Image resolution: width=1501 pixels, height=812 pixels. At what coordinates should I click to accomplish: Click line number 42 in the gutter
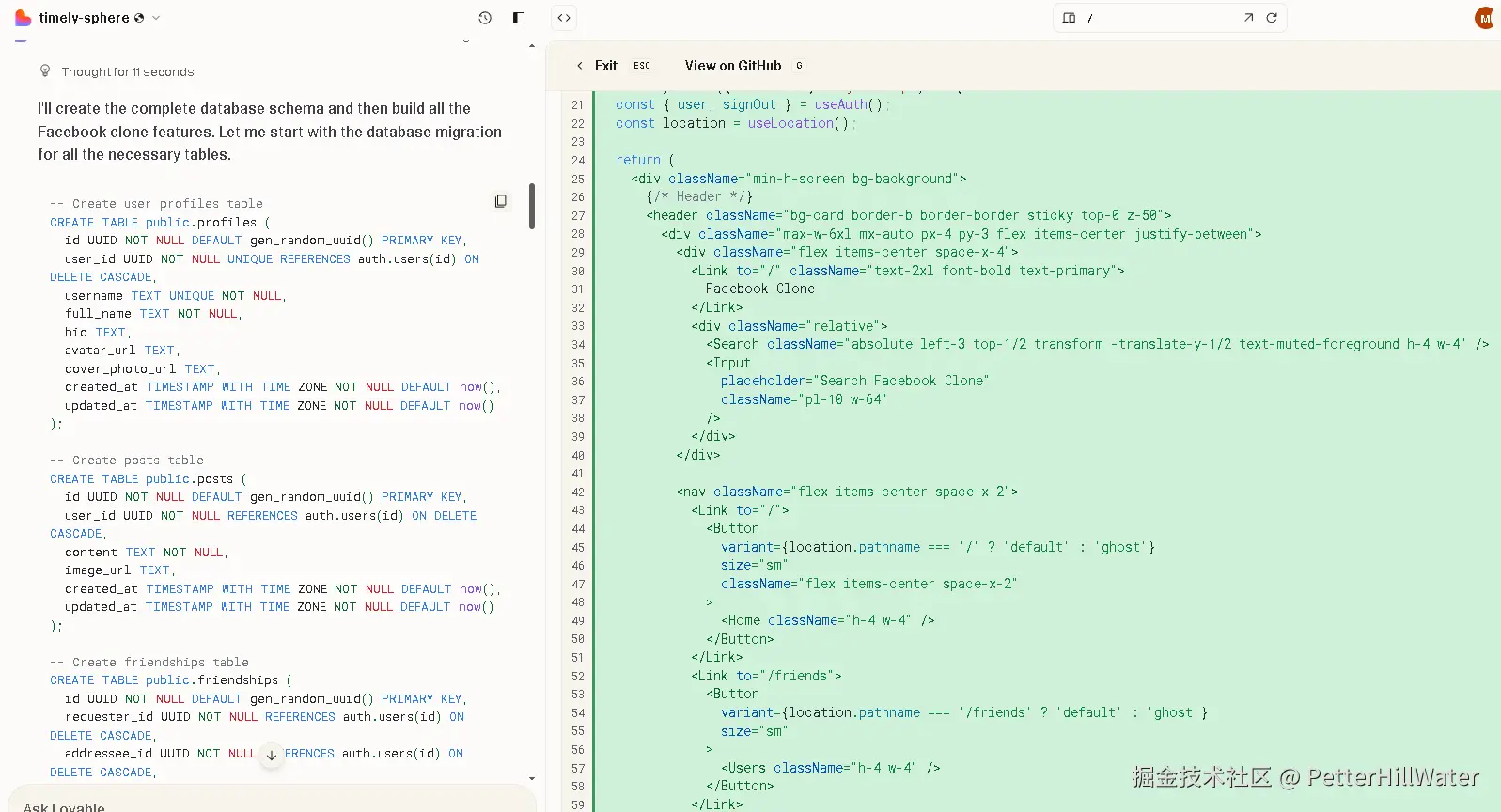[578, 492]
